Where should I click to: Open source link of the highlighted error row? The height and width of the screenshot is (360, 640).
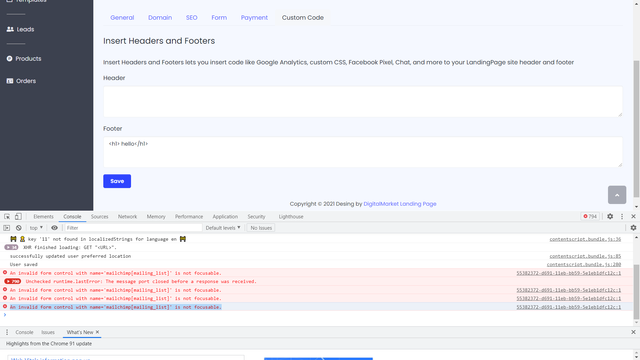pyautogui.click(x=569, y=307)
